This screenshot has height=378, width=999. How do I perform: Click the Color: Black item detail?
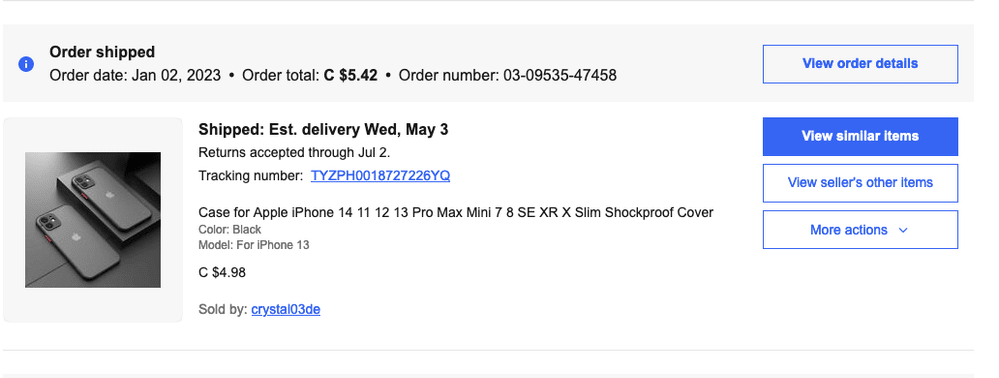click(x=229, y=229)
